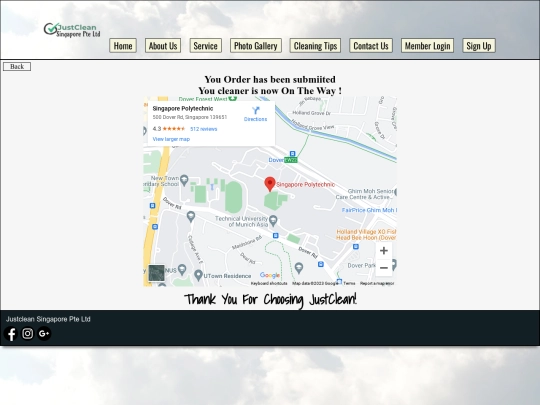540x405 pixels.
Task: Open the map Terms link
Action: click(x=349, y=283)
